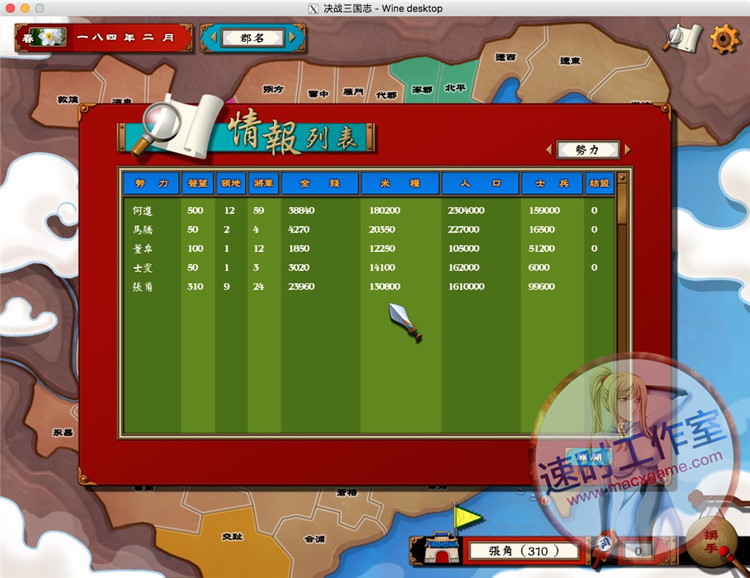The height and width of the screenshot is (578, 750).
Task: Click the 合浦 province on the map
Action: [x=314, y=539]
